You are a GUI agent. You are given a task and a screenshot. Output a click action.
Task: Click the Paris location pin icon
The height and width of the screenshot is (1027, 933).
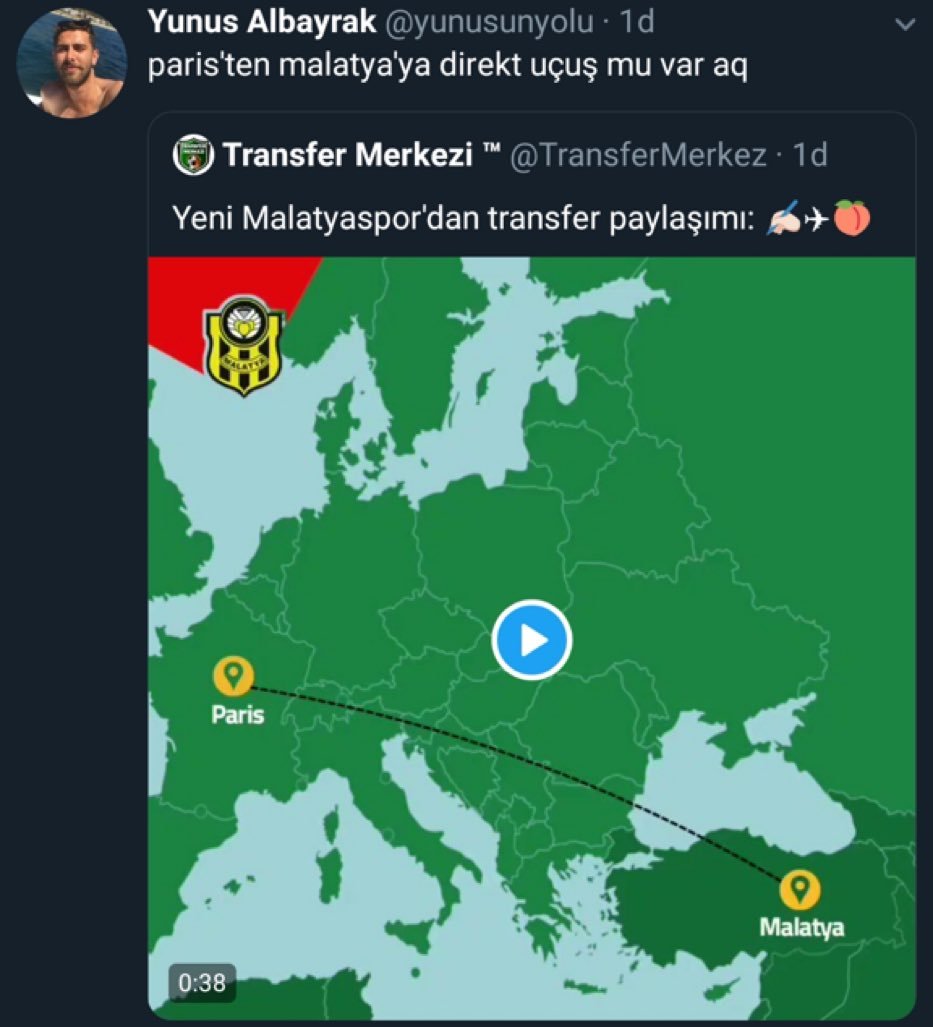(x=234, y=678)
